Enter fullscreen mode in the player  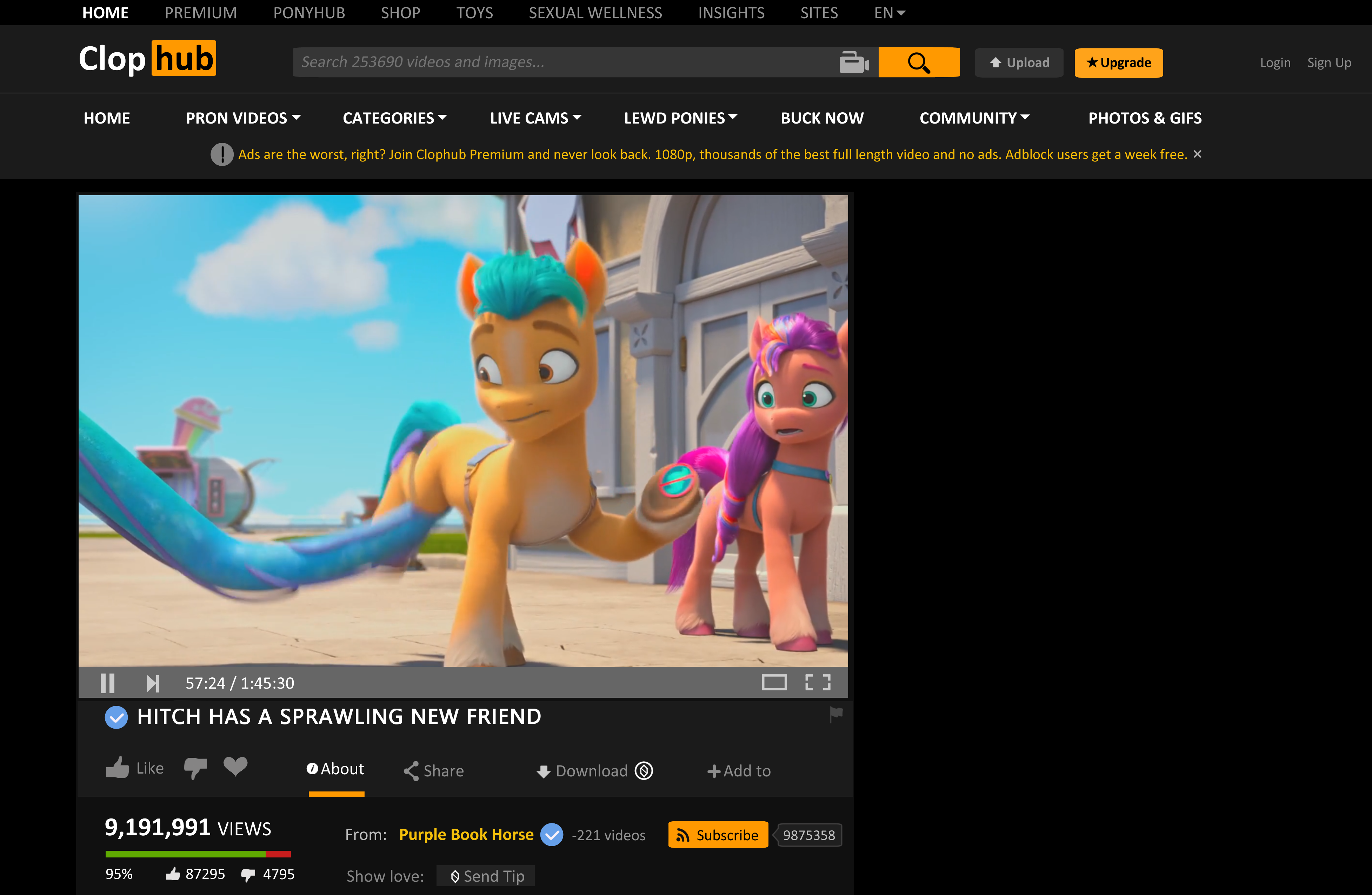pos(818,682)
